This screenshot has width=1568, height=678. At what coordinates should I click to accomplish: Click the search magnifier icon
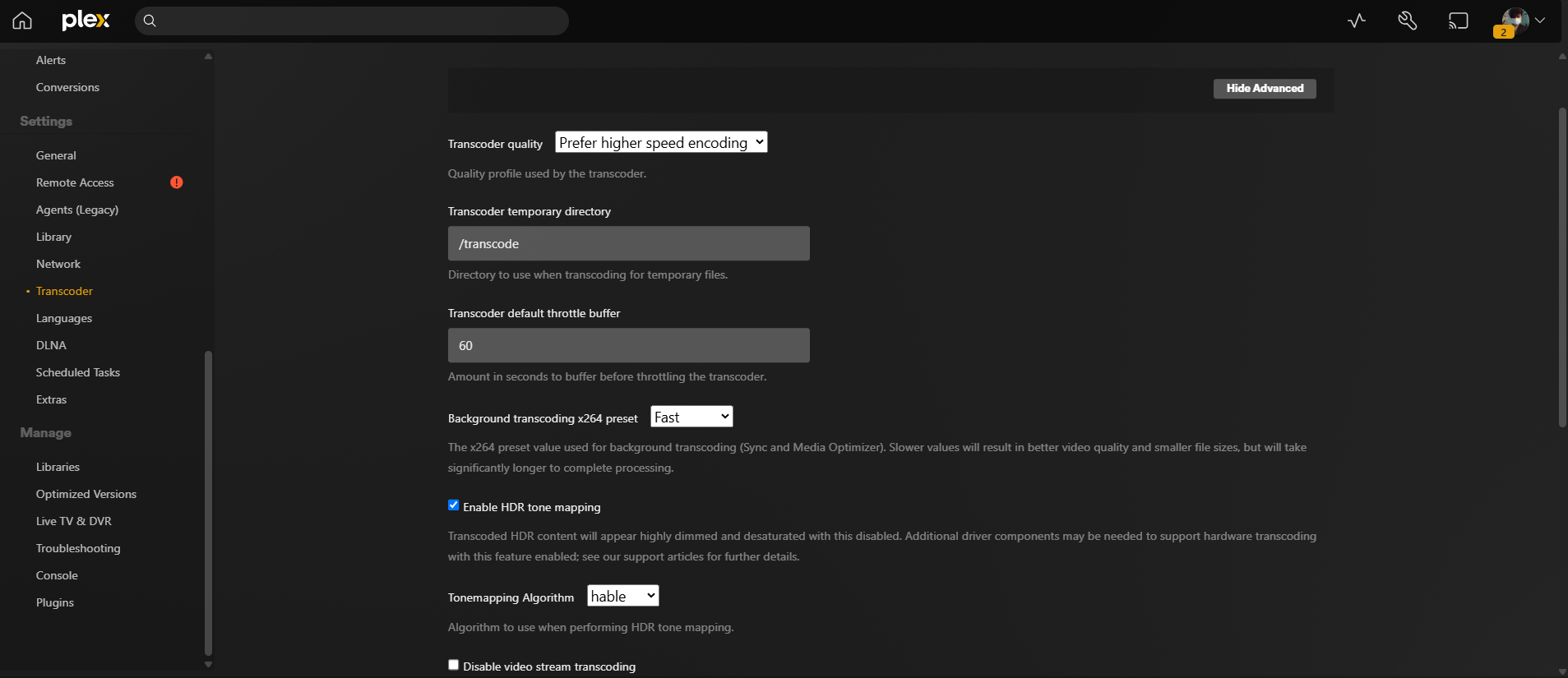click(150, 21)
